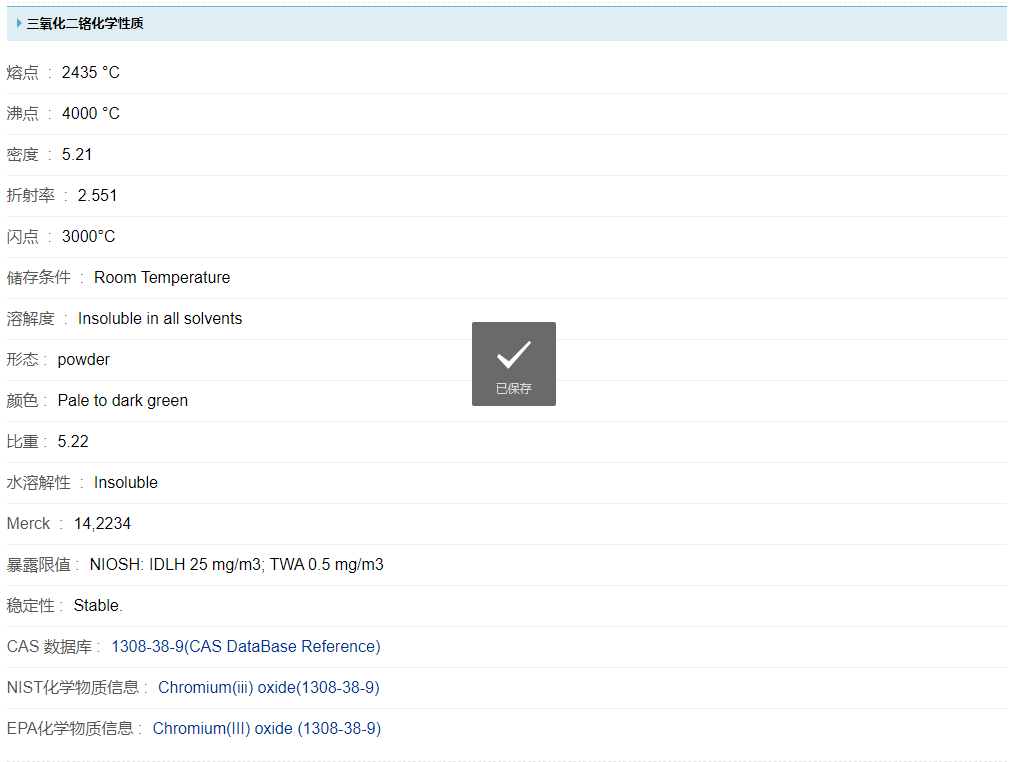Click the Room Temperature storage condition text
1012x762 pixels.
[x=162, y=278]
